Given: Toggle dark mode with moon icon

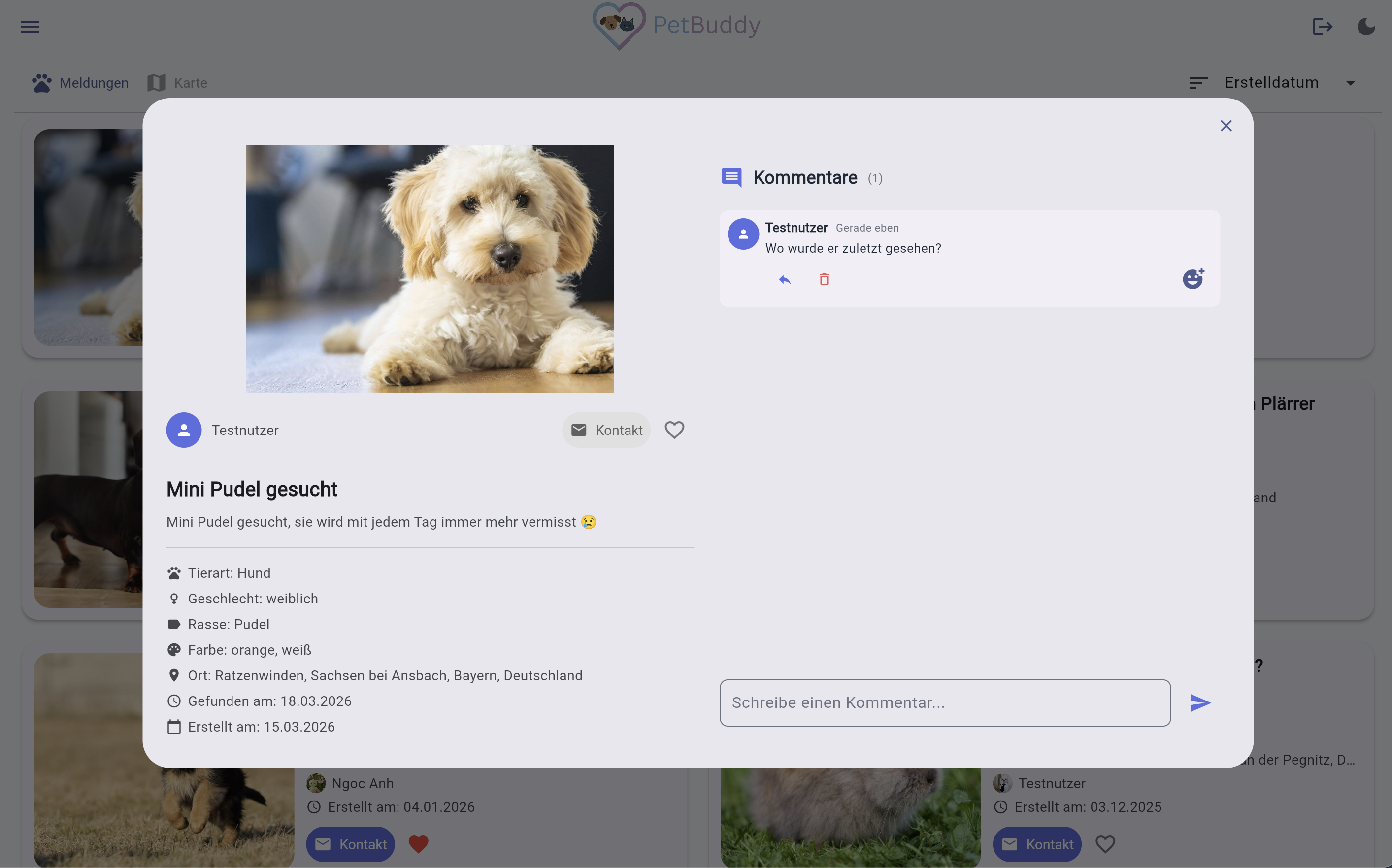Looking at the screenshot, I should (x=1365, y=27).
